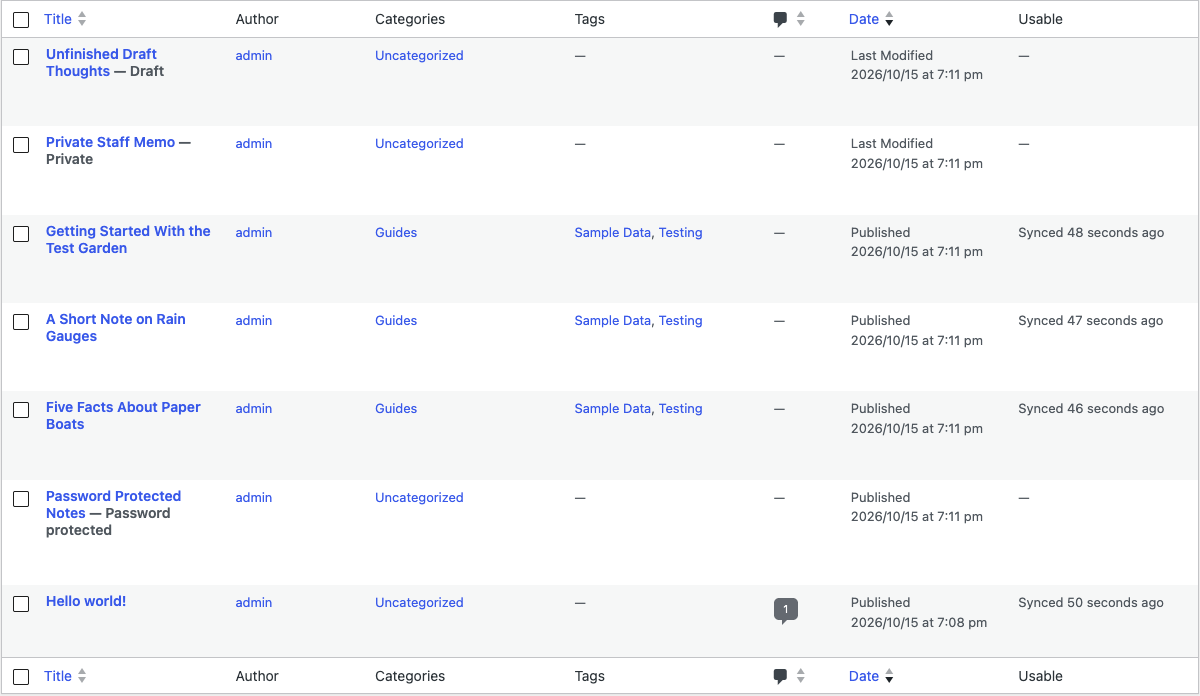Select the Private Staff Memo checkbox

pos(21,145)
